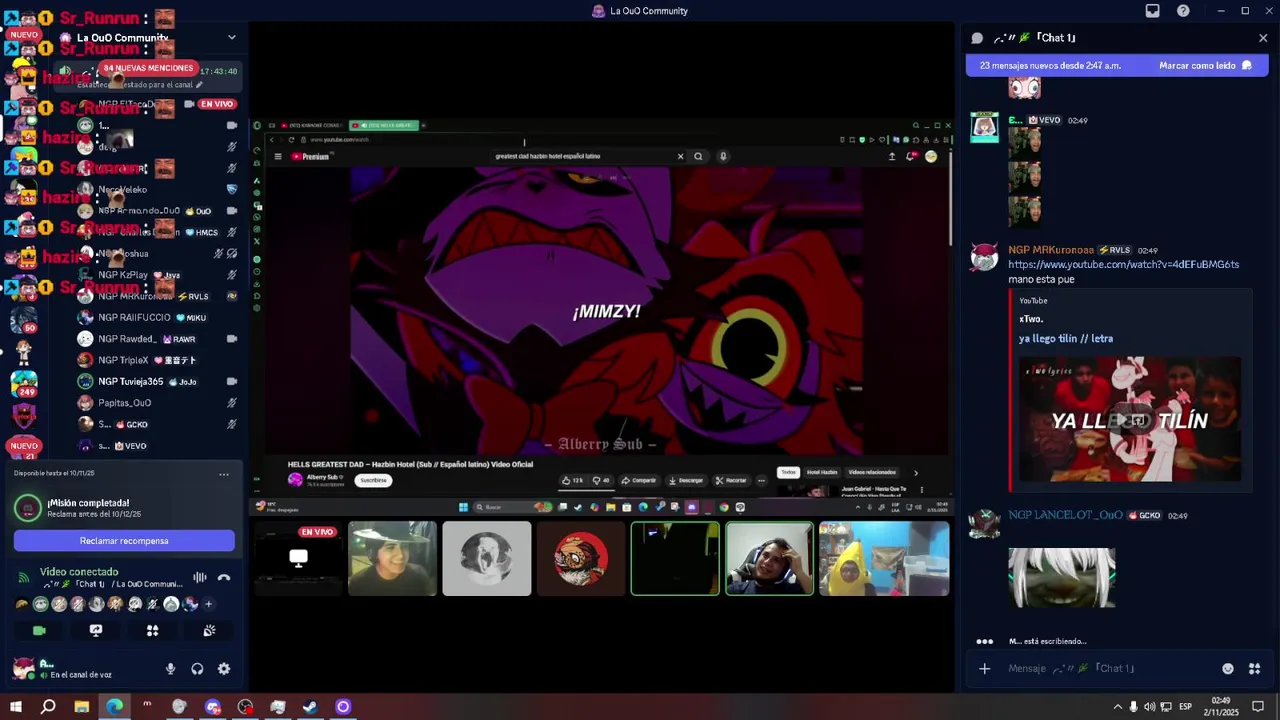Open system tray volume icon
The image size is (1280, 720).
coord(1149,707)
